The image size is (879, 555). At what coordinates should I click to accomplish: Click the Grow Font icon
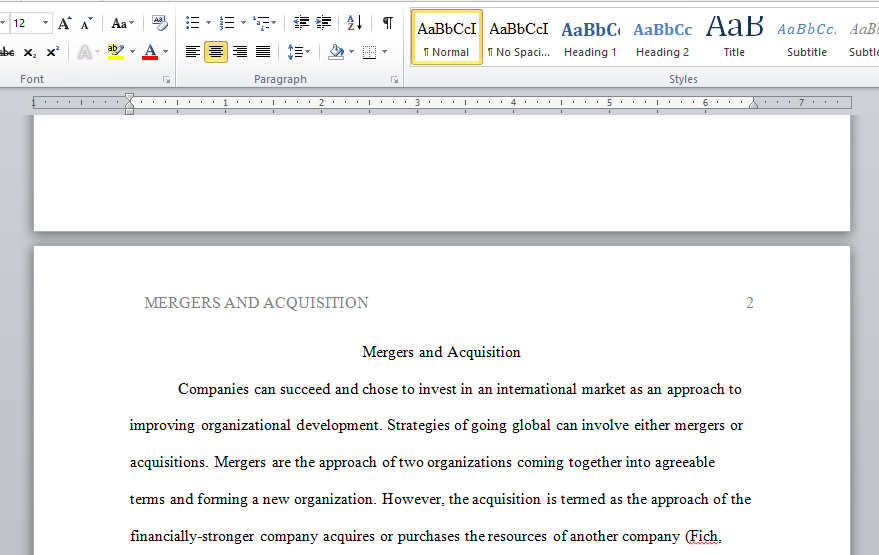pyautogui.click(x=65, y=24)
